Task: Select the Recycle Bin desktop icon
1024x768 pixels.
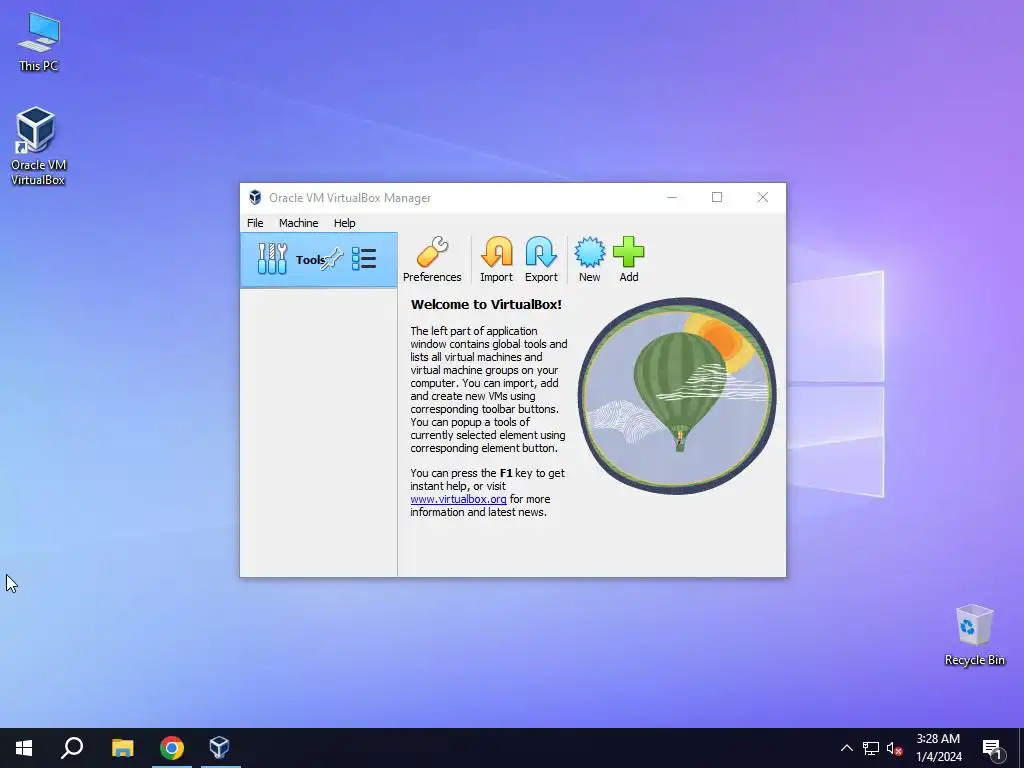Action: pyautogui.click(x=974, y=635)
